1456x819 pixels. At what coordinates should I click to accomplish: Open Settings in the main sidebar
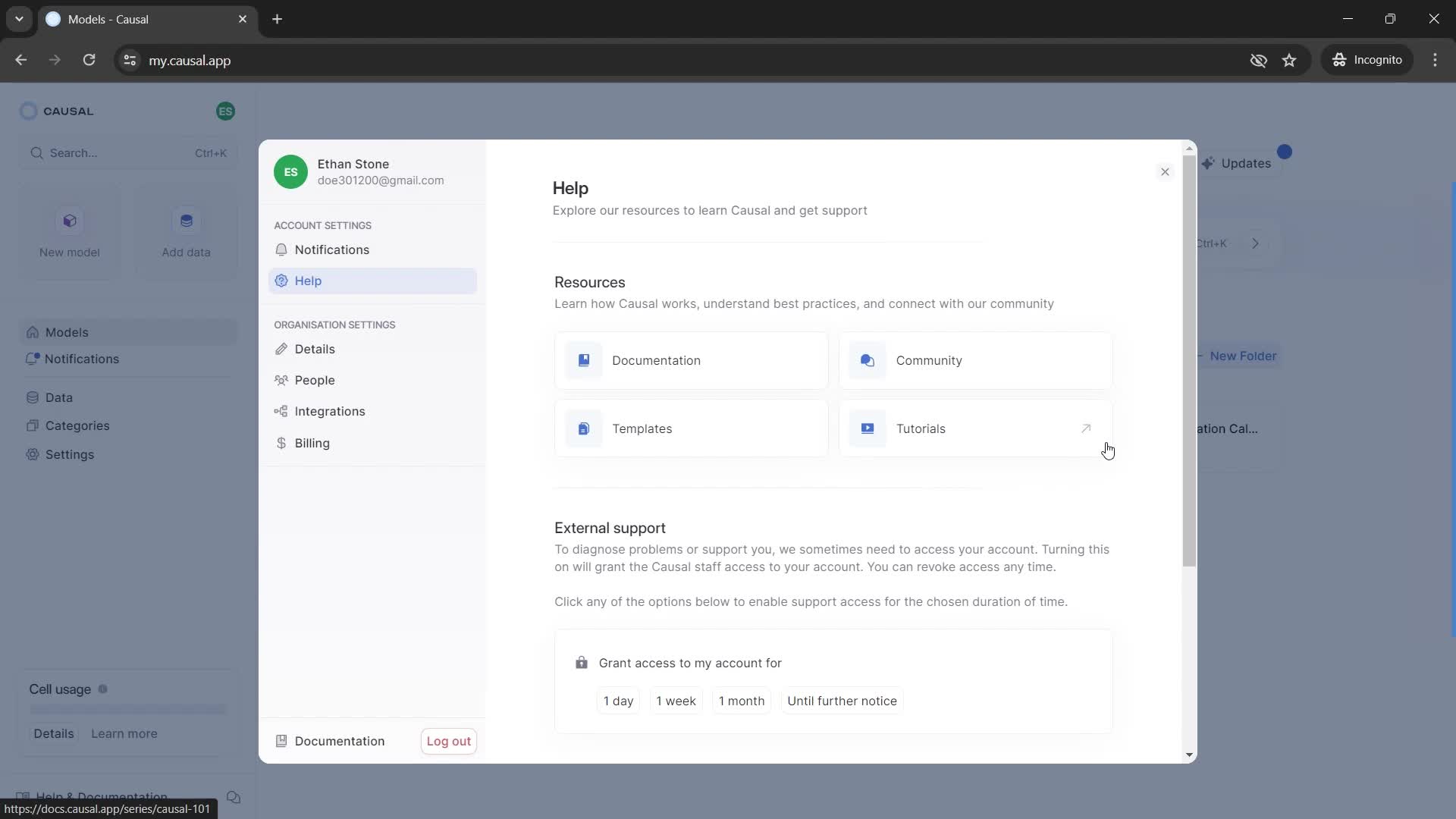coord(128,454)
